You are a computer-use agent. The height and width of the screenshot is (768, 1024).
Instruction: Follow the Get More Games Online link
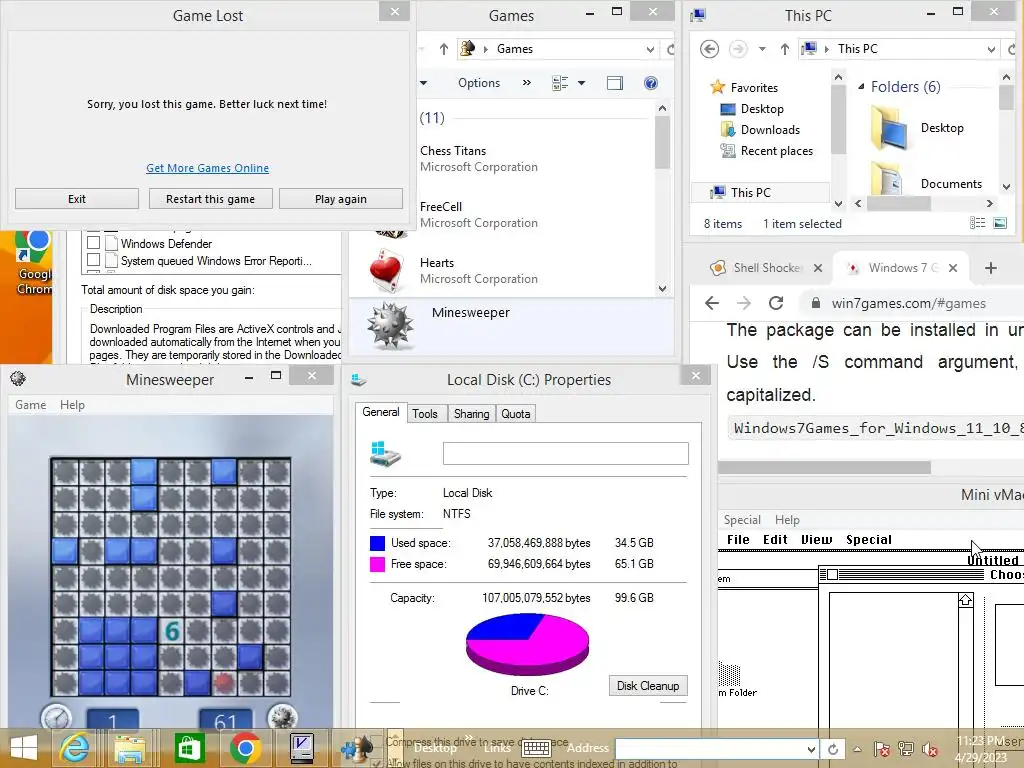click(x=207, y=168)
